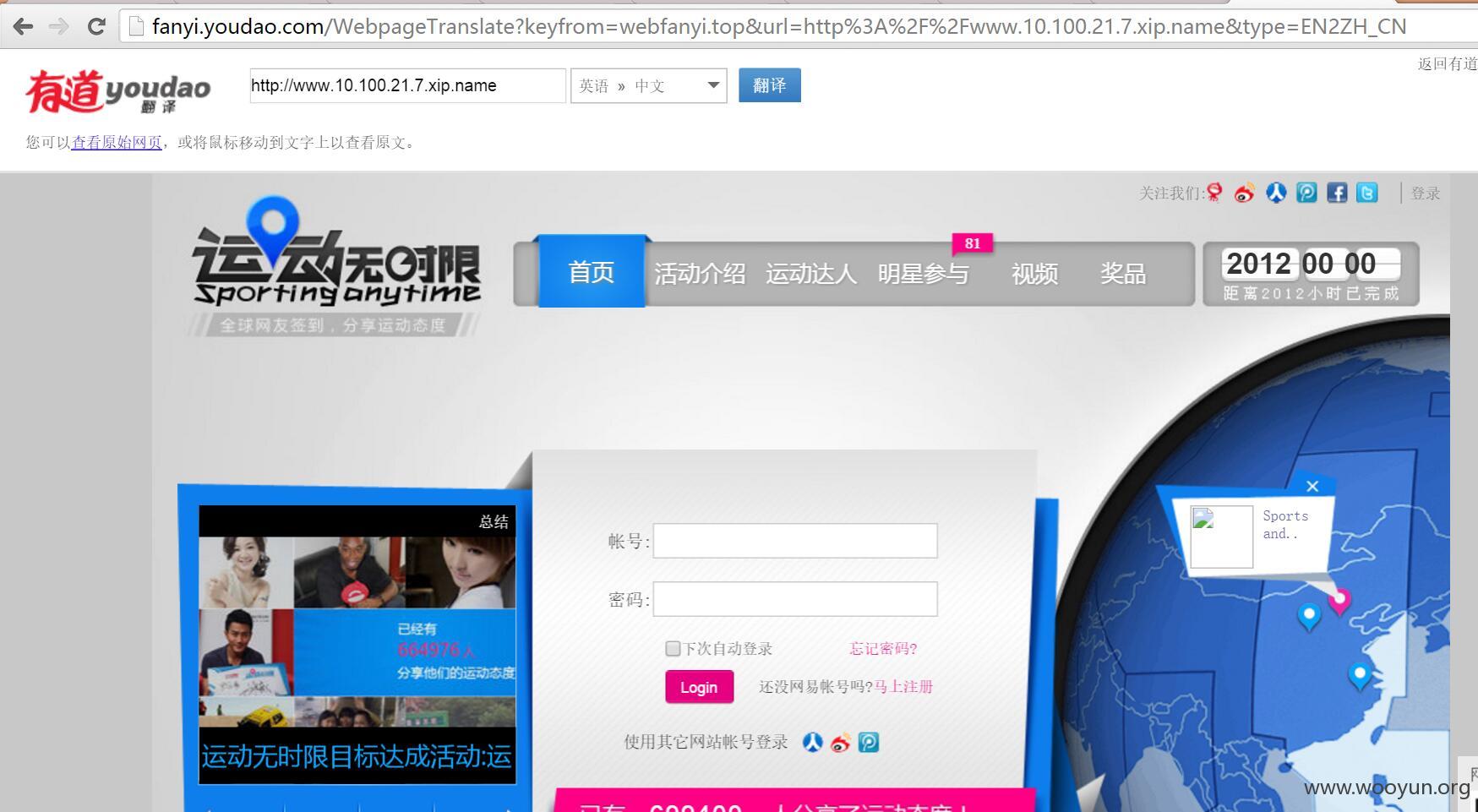This screenshot has height=812, width=1478.
Task: Click the 密码 input field
Action: pos(795,599)
